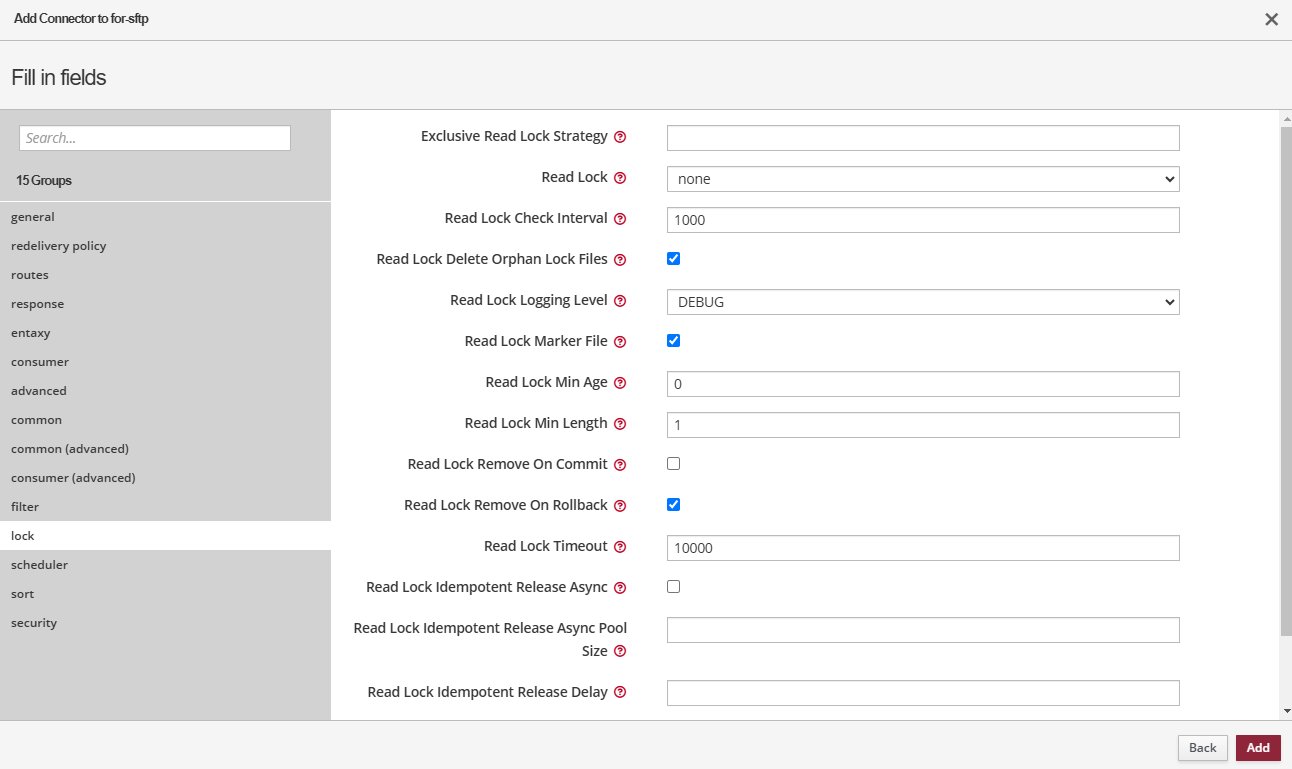The width and height of the screenshot is (1292, 769).
Task: Select the scheduler group in sidebar
Action: 40,565
